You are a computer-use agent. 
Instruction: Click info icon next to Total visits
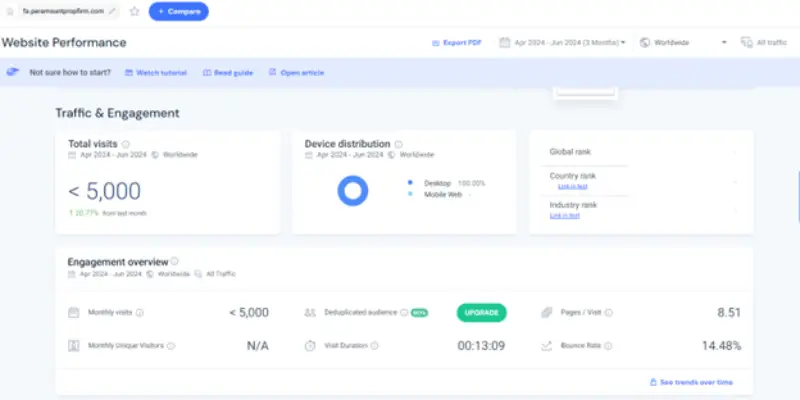pos(126,144)
